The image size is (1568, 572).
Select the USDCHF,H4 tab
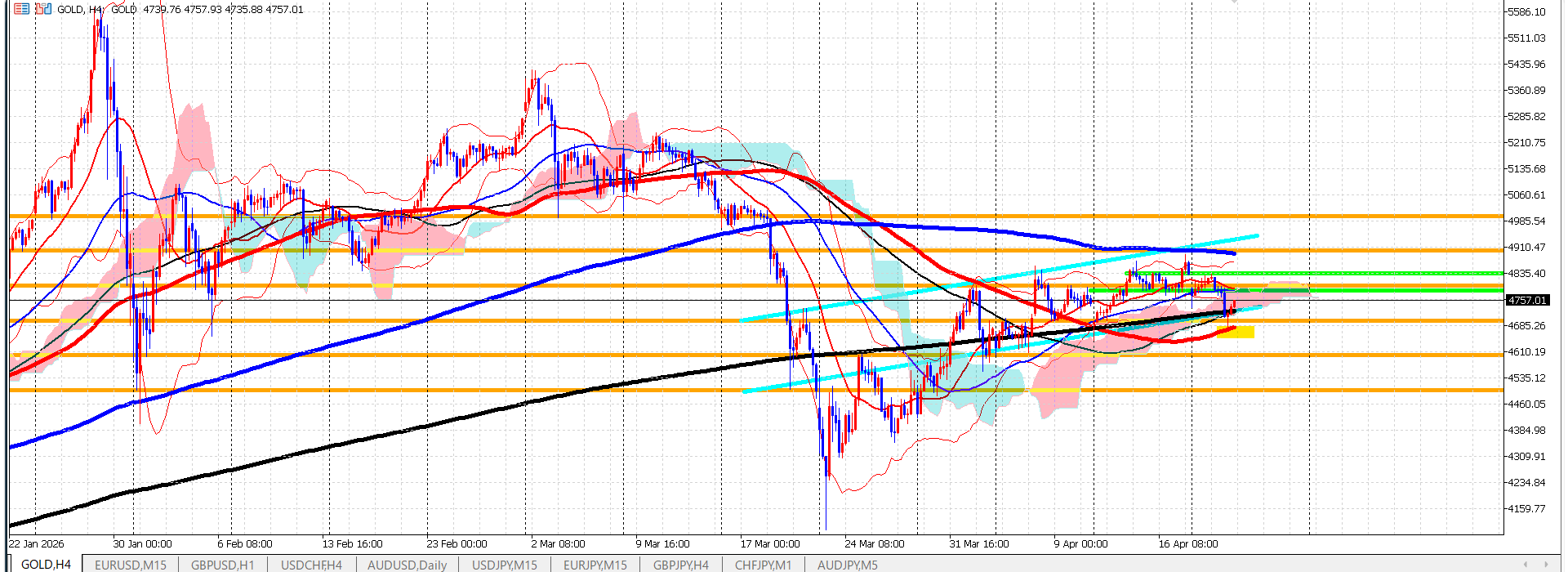click(x=311, y=565)
